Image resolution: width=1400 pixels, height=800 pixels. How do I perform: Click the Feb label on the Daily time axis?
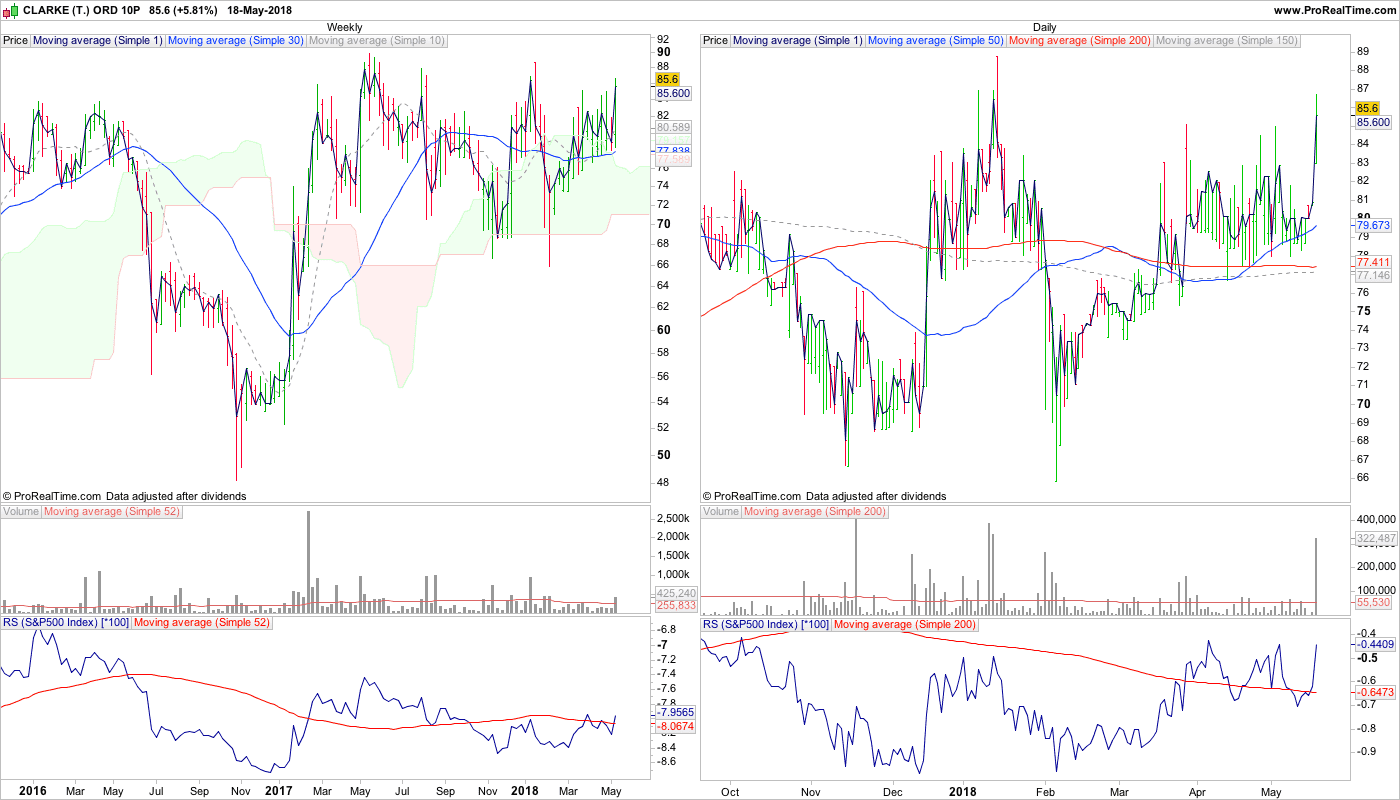1046,790
